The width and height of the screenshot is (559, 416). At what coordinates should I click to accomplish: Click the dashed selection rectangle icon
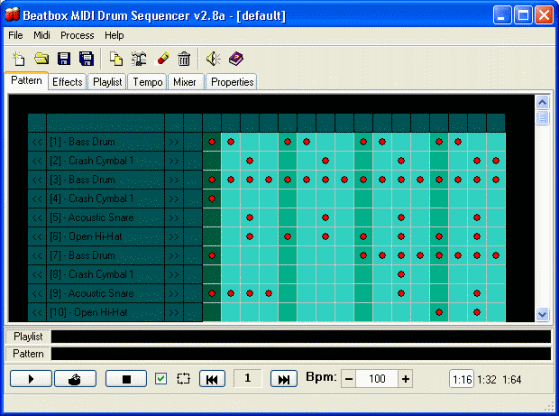183,379
